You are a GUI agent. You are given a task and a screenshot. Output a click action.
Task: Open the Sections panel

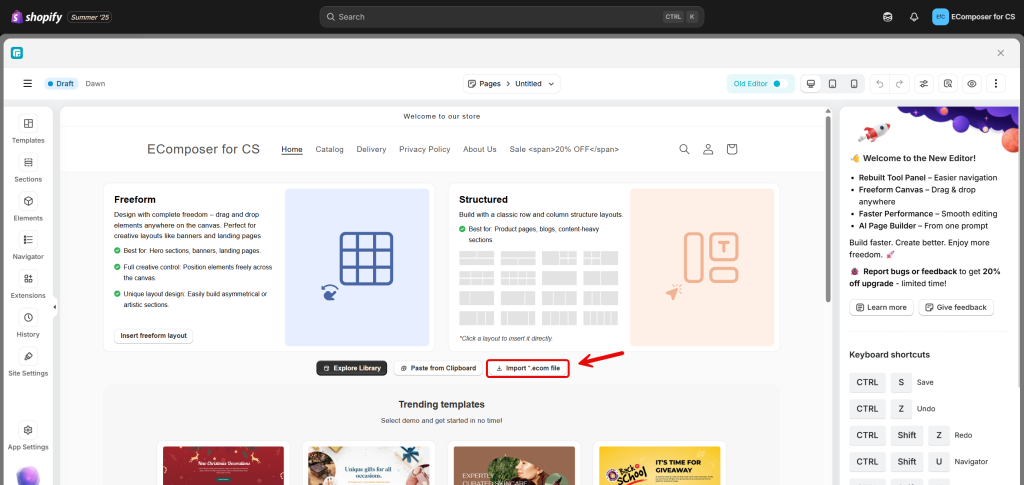(28, 168)
